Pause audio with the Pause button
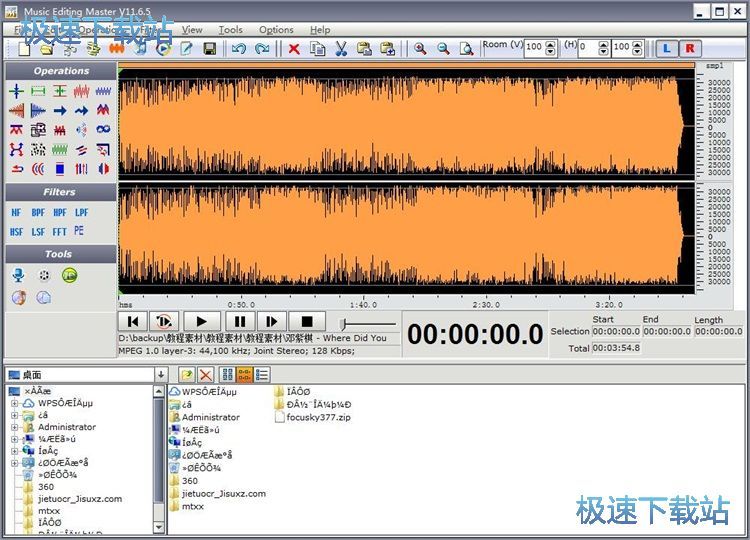This screenshot has width=750, height=540. (239, 321)
